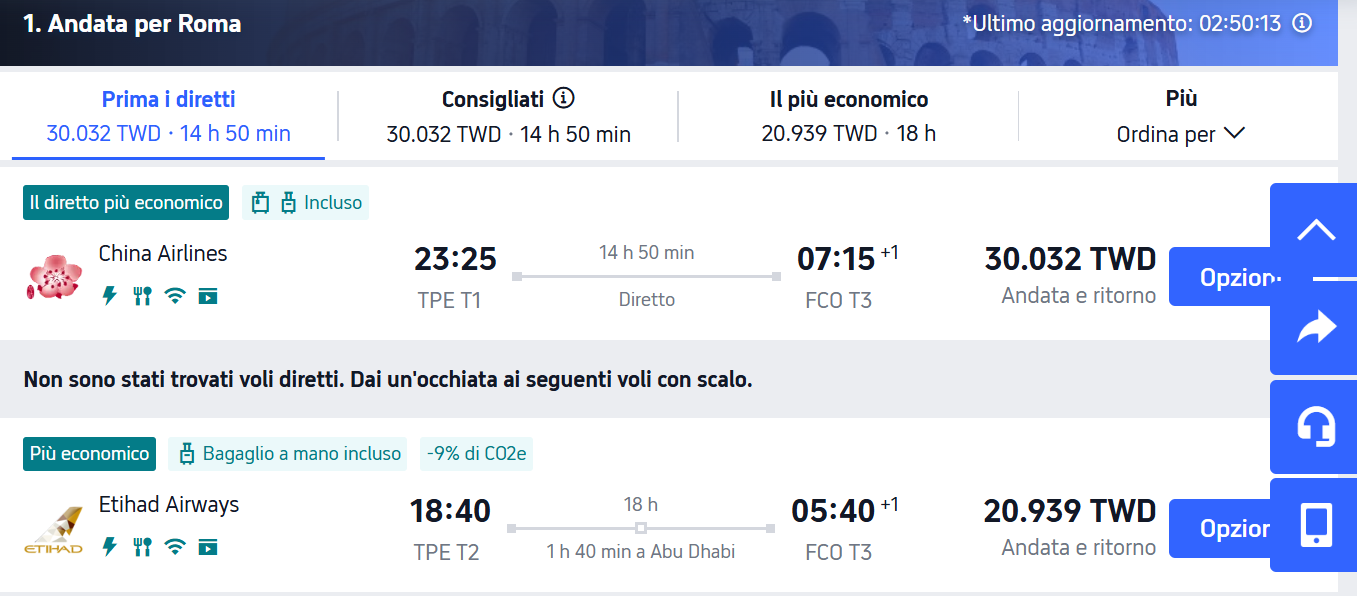Viewport: 1357px width, 596px height.
Task: Click the power outlet icon for Etihad Airways
Action: click(x=110, y=547)
